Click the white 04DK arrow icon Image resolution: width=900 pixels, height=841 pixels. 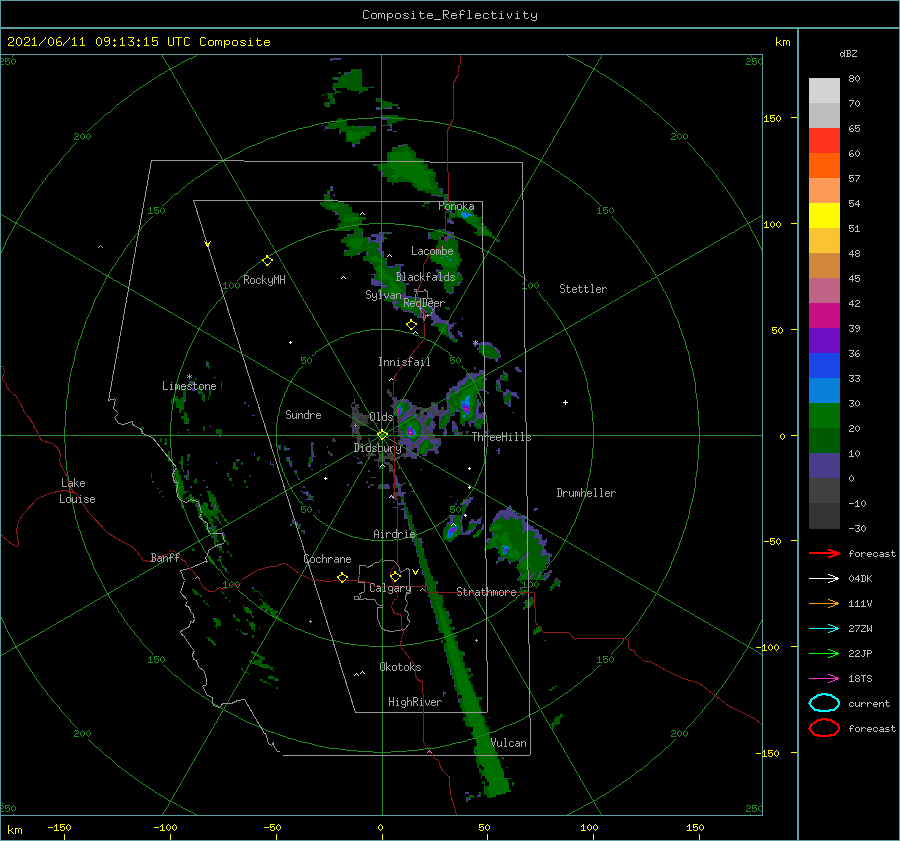[824, 578]
